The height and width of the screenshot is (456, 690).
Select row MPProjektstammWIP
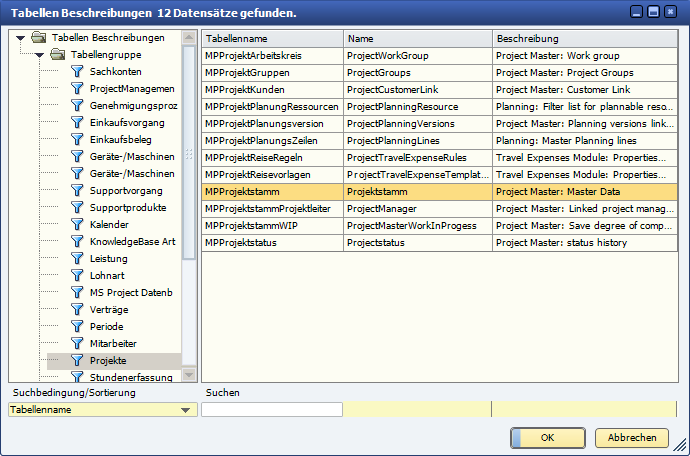tap(440, 226)
